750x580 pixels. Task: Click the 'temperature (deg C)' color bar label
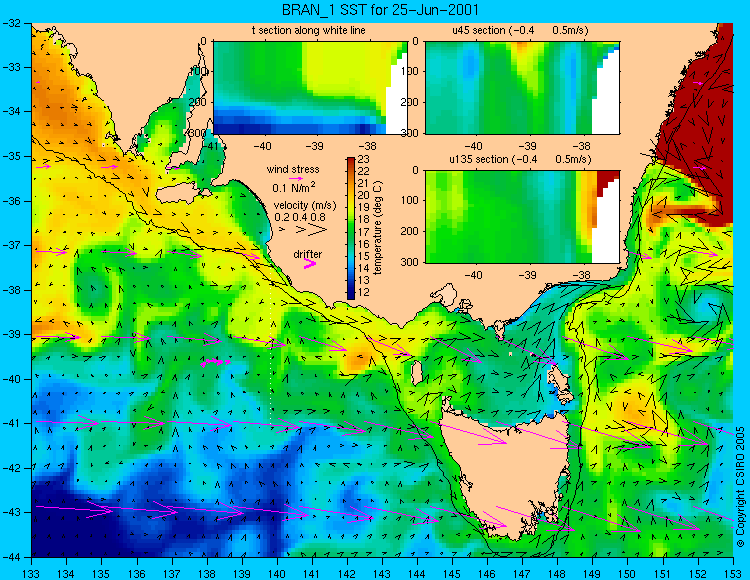coord(378,228)
